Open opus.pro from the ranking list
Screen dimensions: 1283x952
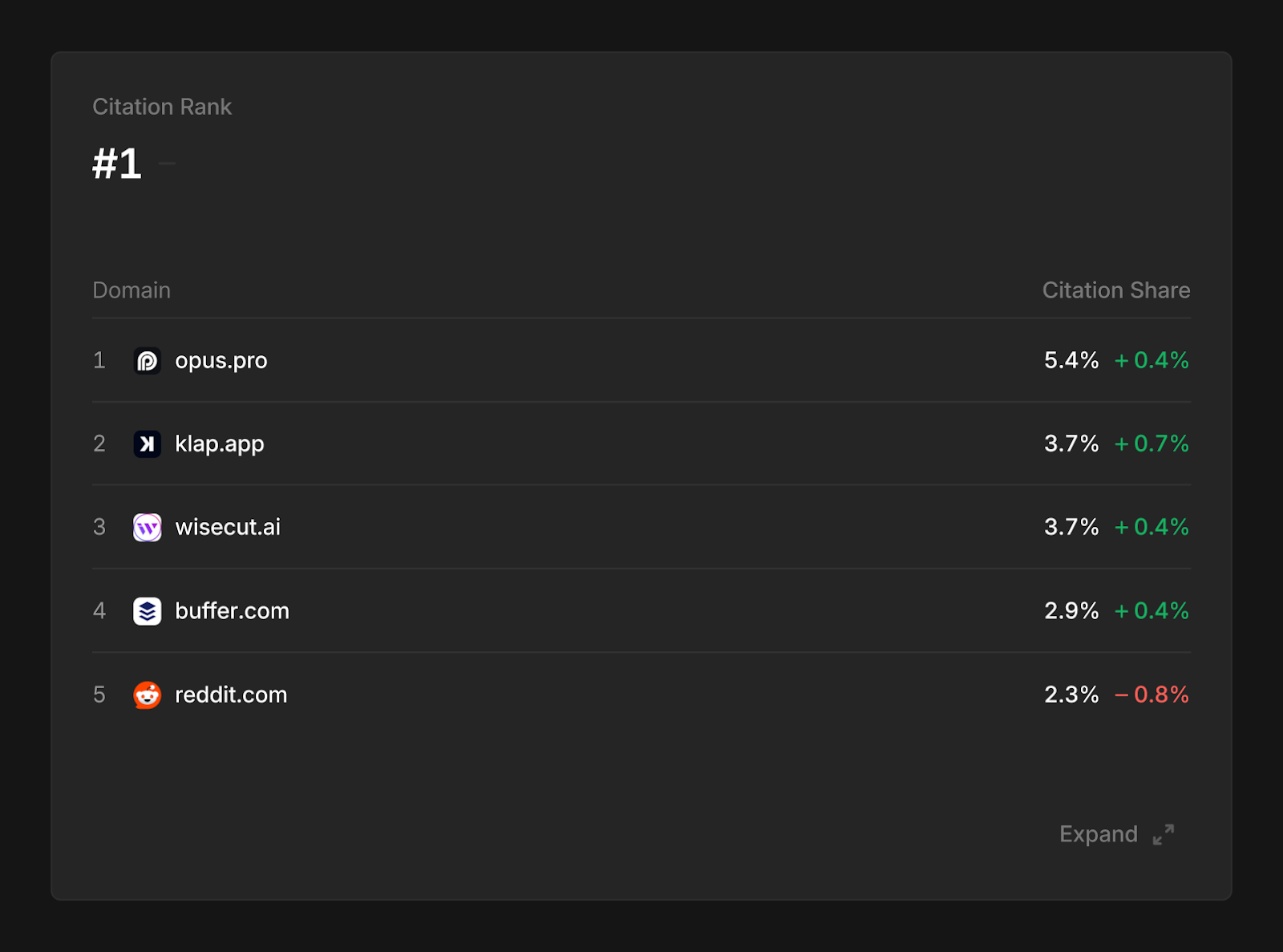pyautogui.click(x=222, y=360)
